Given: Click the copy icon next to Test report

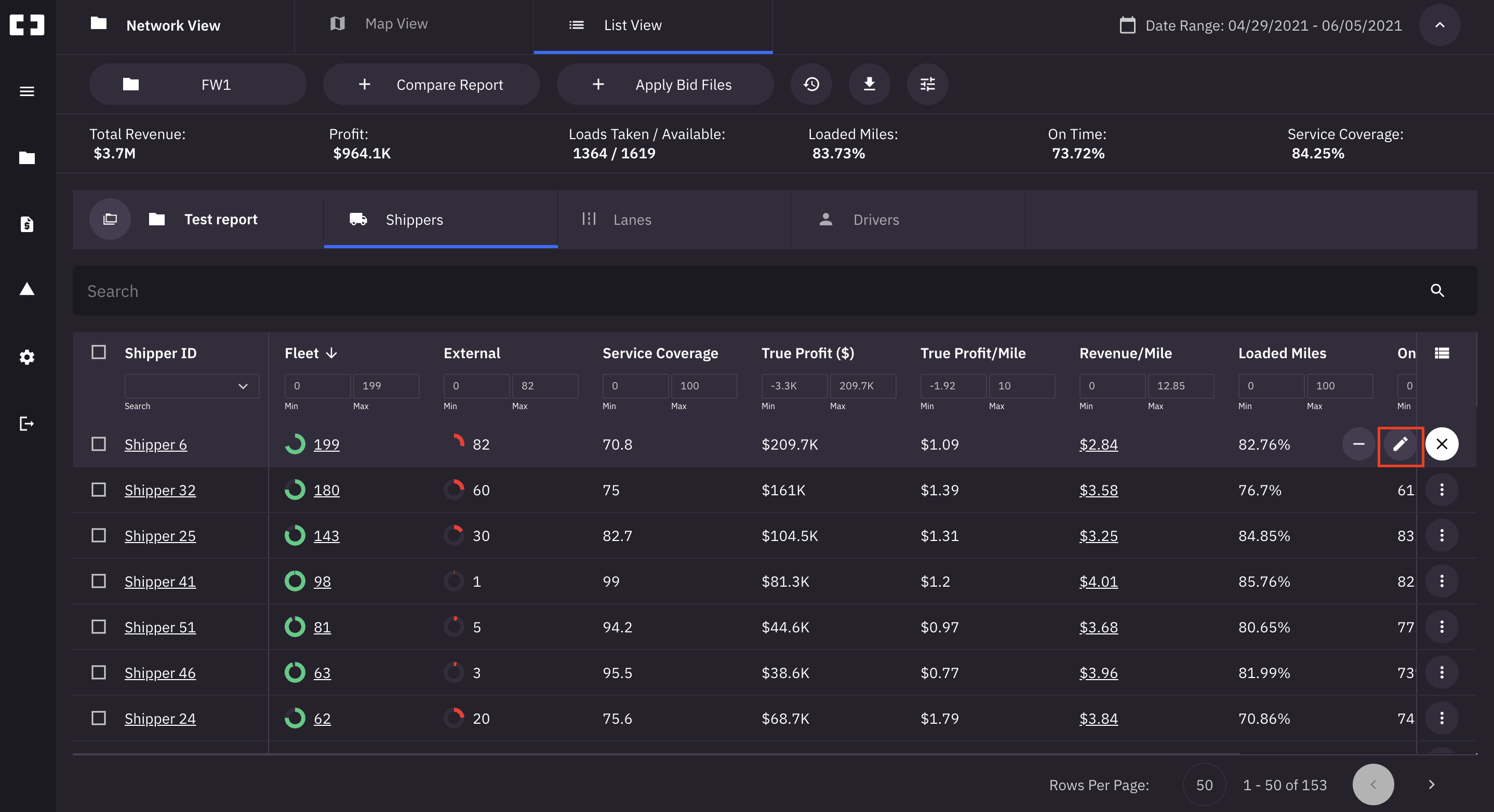Looking at the screenshot, I should click(x=110, y=219).
